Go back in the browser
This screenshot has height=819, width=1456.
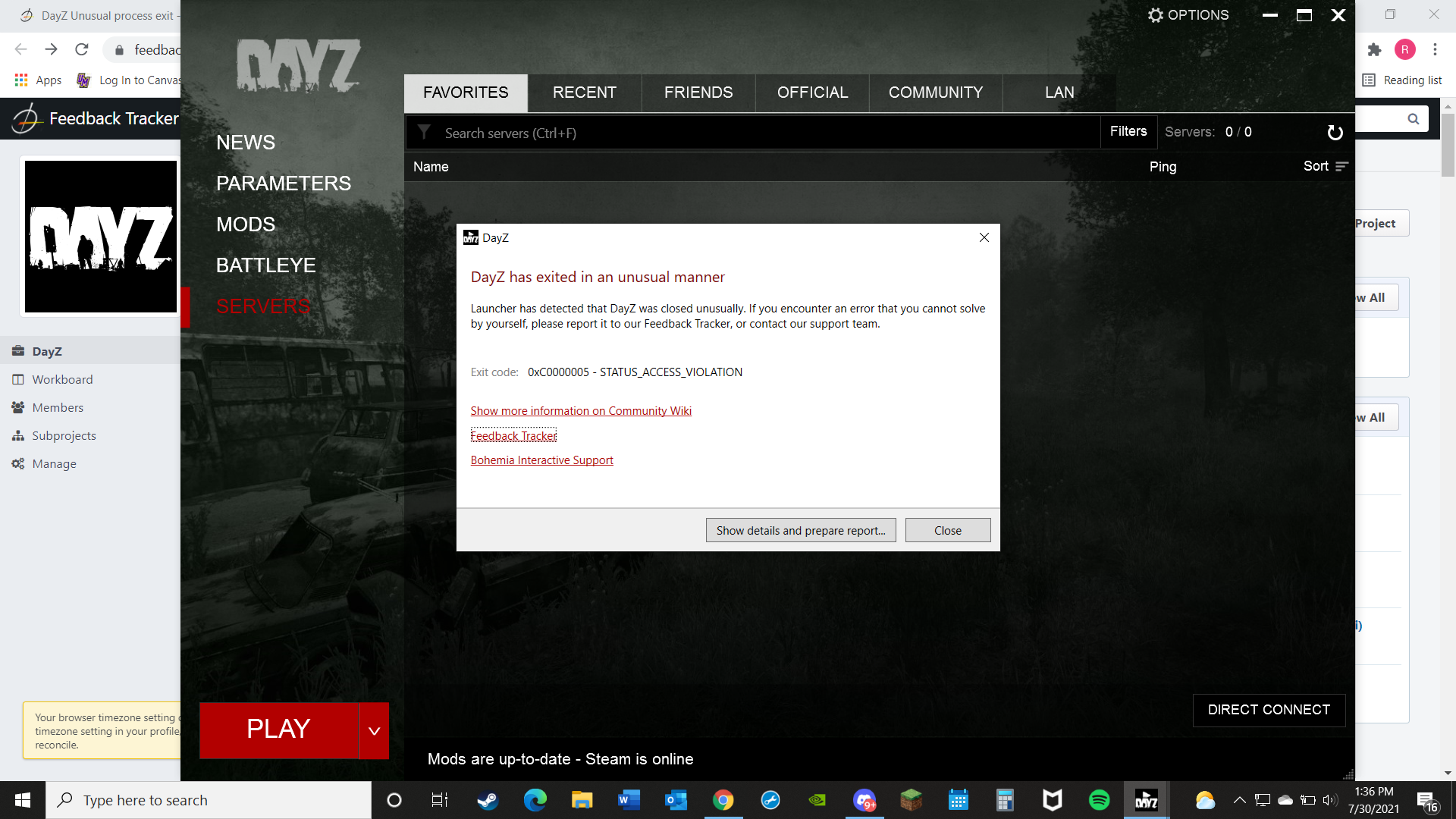(21, 49)
